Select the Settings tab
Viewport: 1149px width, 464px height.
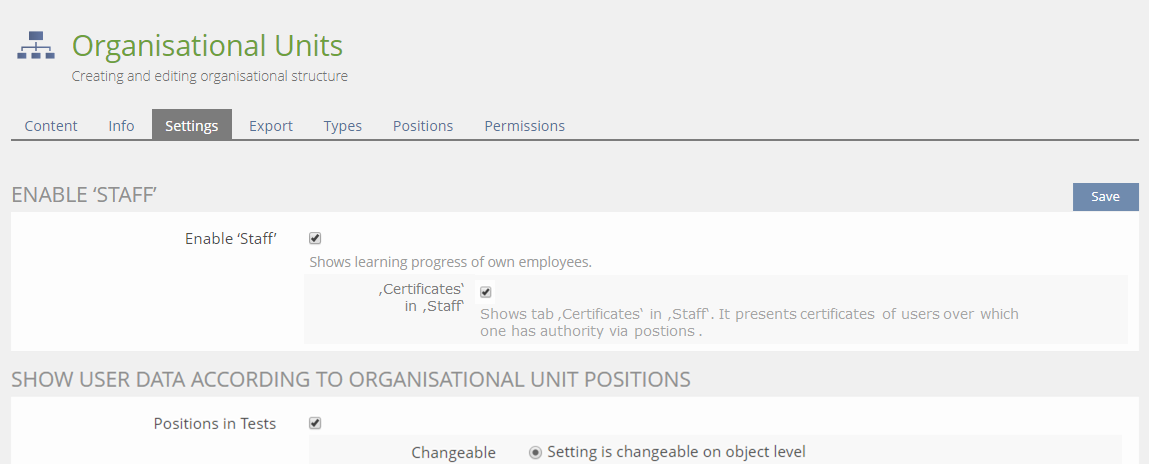point(192,126)
